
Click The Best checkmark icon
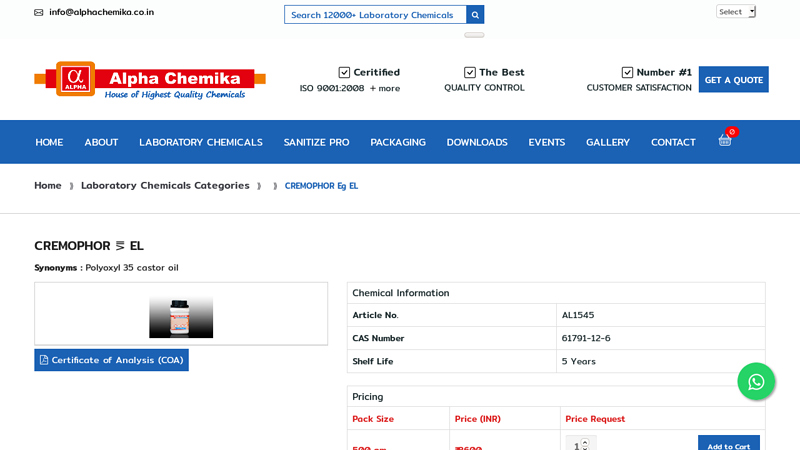click(470, 72)
